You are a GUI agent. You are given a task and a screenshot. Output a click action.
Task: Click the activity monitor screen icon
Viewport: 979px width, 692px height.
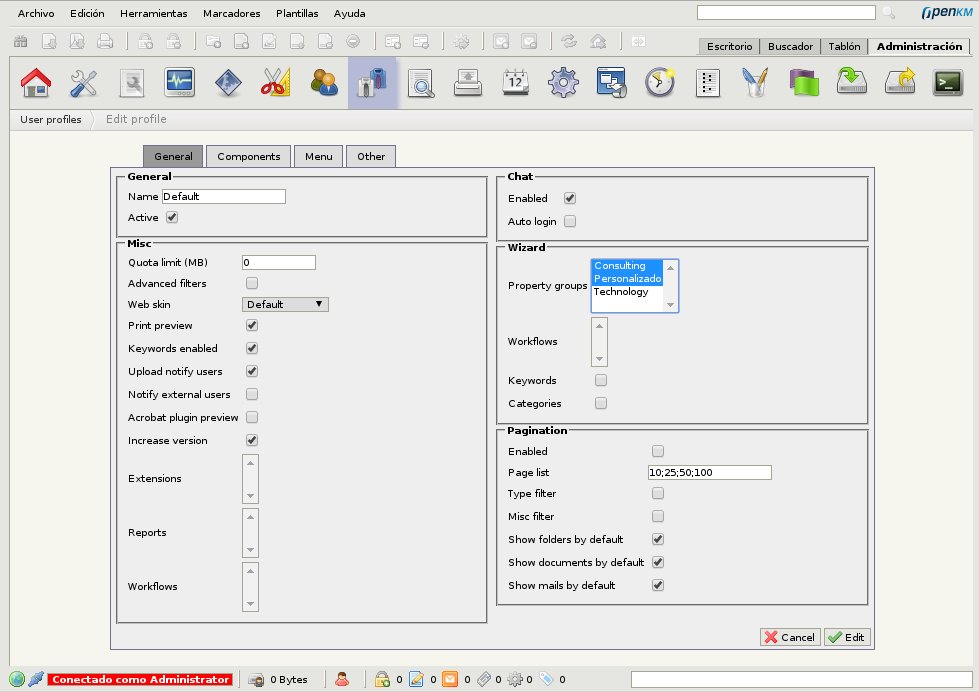(179, 83)
